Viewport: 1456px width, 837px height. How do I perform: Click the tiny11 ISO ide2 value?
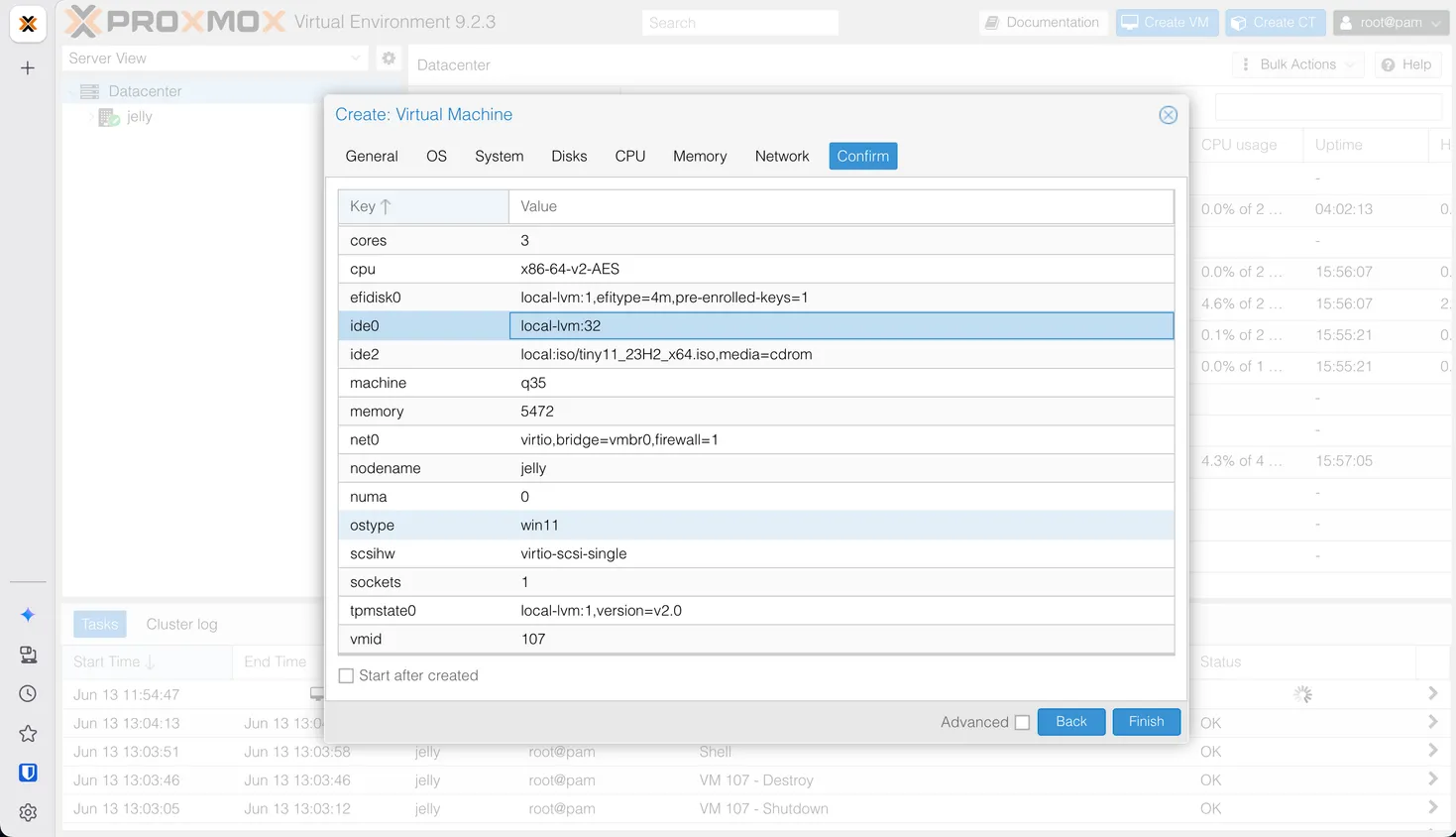[666, 354]
